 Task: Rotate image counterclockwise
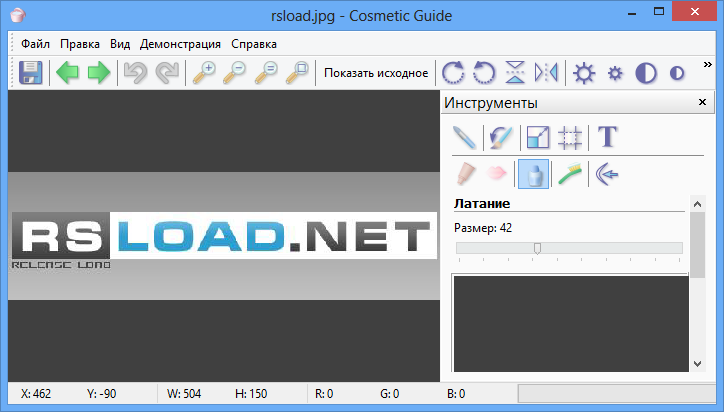484,73
